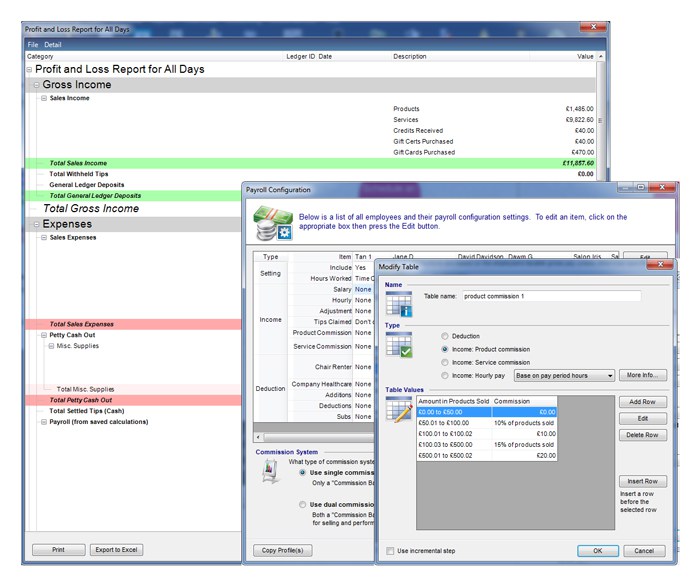Click the table values pencil icon

tap(400, 408)
